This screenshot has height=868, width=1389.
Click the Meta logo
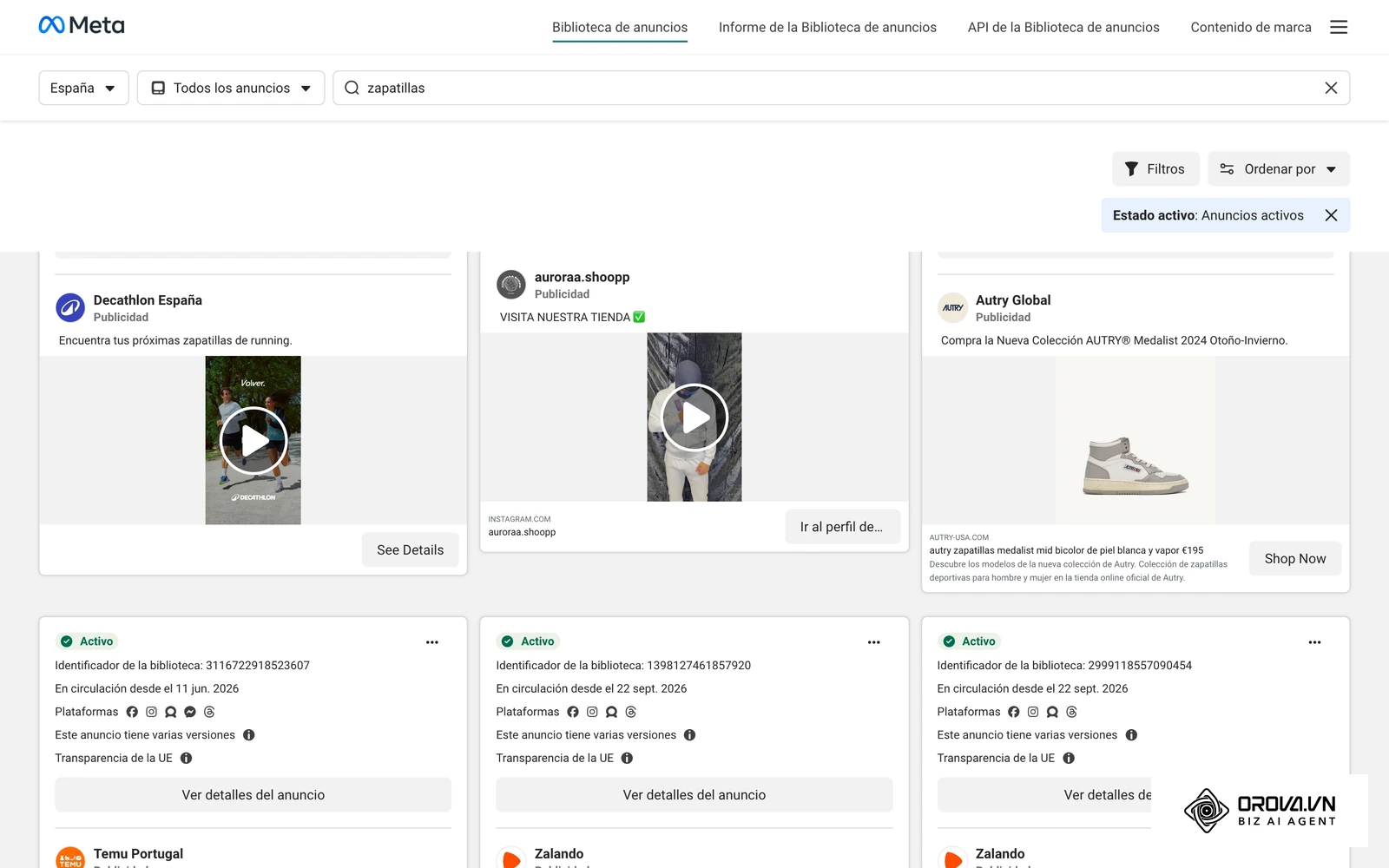pos(82,25)
